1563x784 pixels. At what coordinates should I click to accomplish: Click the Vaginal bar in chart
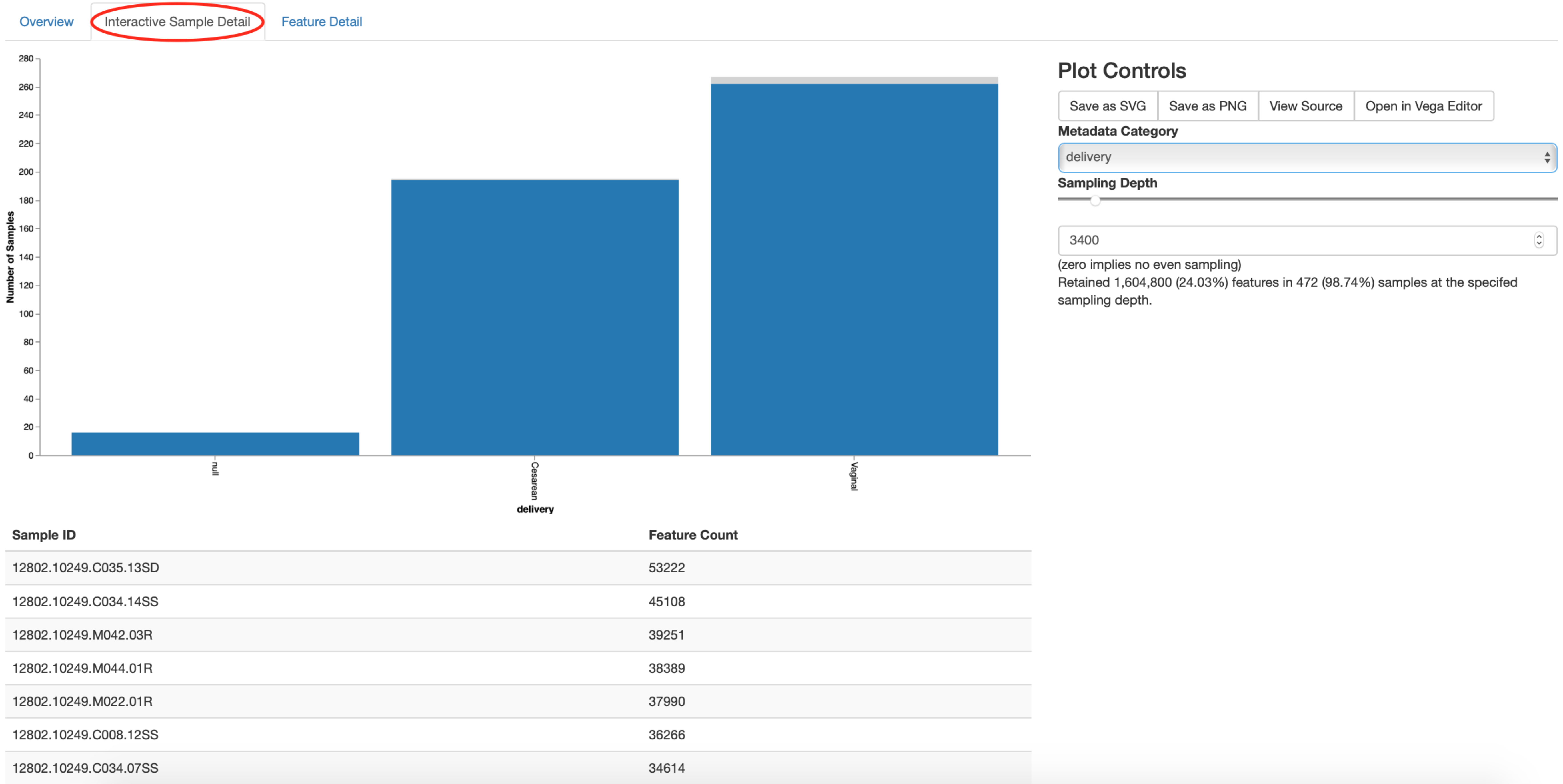(854, 270)
